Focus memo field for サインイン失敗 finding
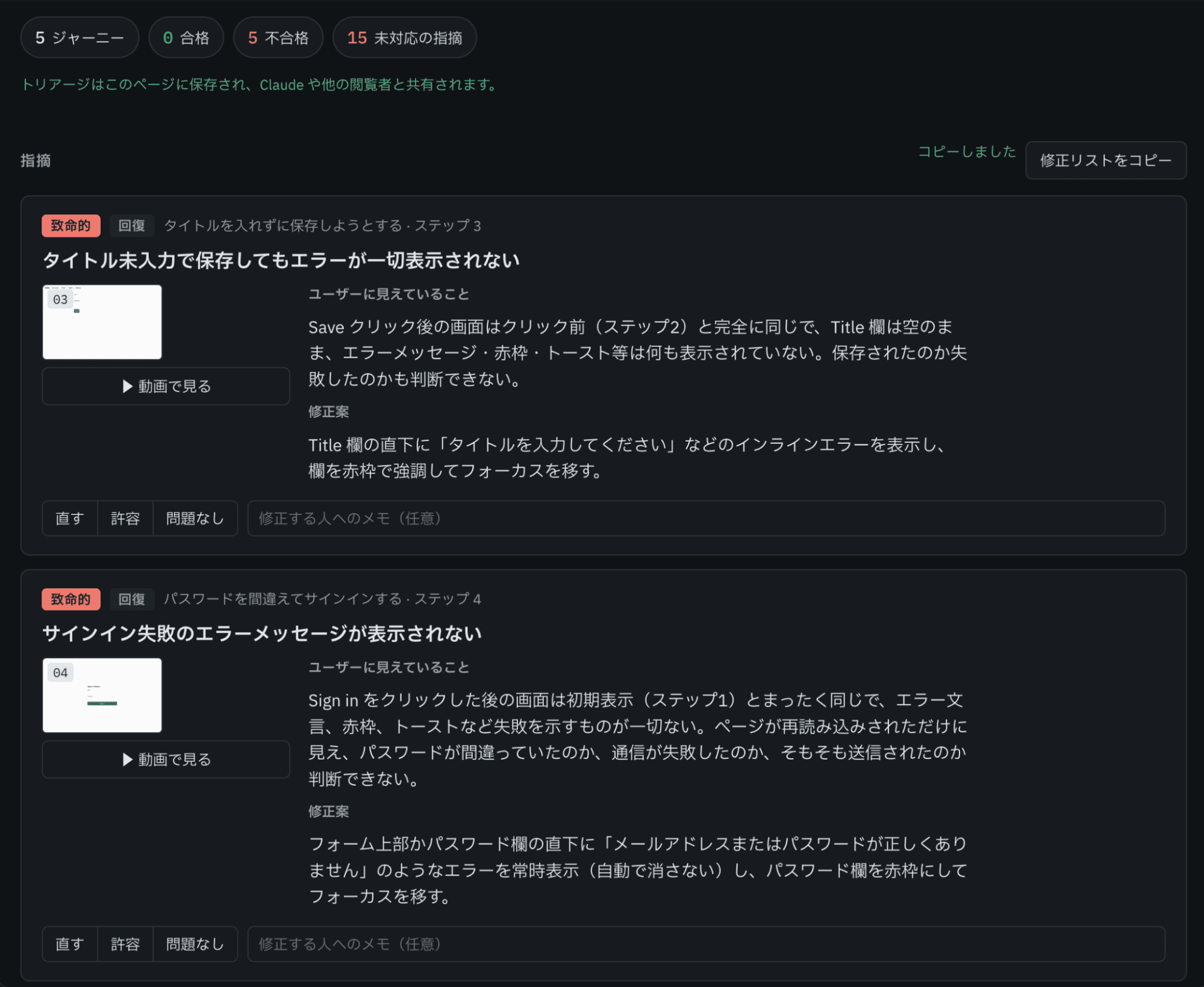1204x987 pixels. pos(706,944)
